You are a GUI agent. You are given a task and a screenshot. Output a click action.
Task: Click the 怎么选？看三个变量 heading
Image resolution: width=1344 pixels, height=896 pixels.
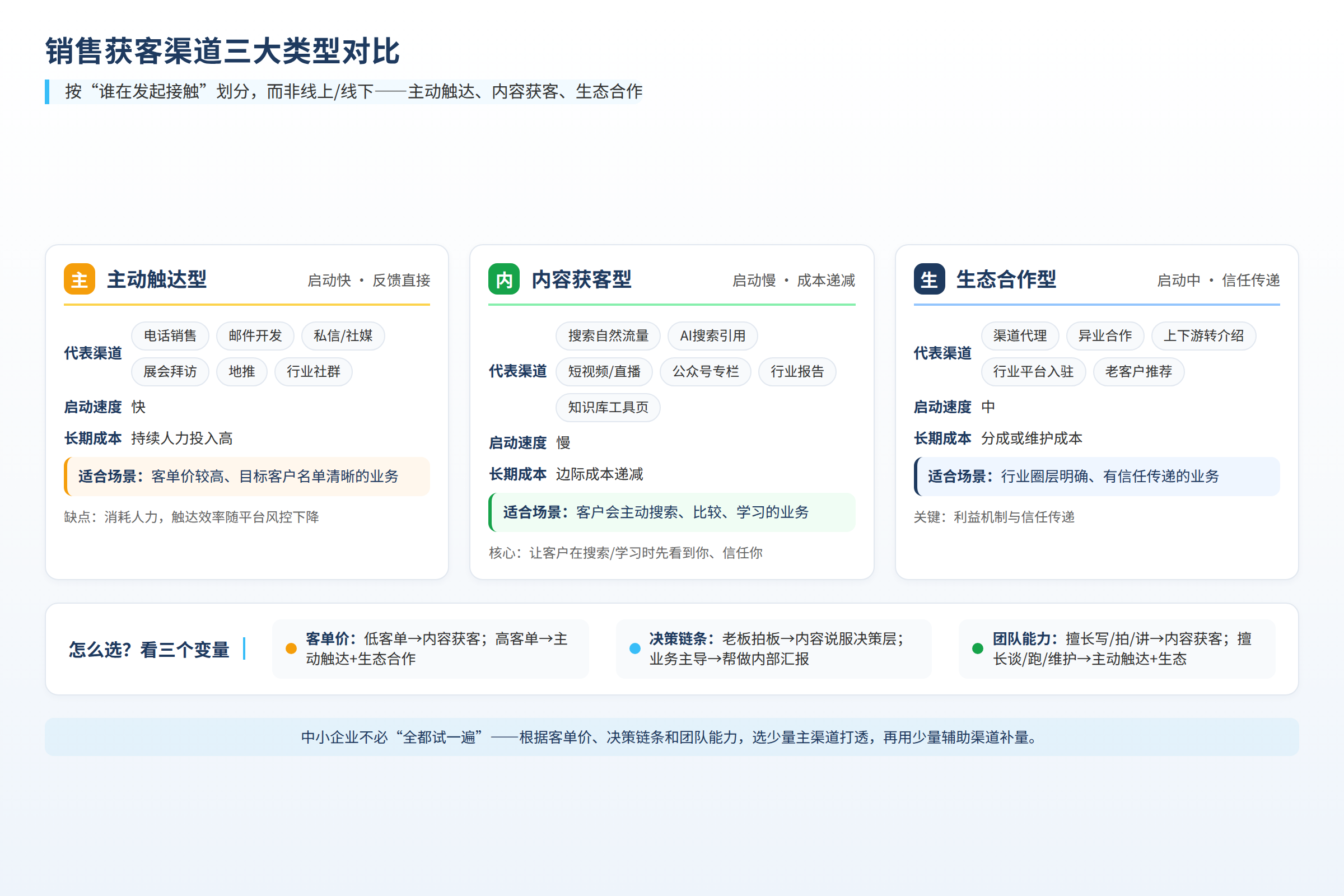[x=149, y=650]
